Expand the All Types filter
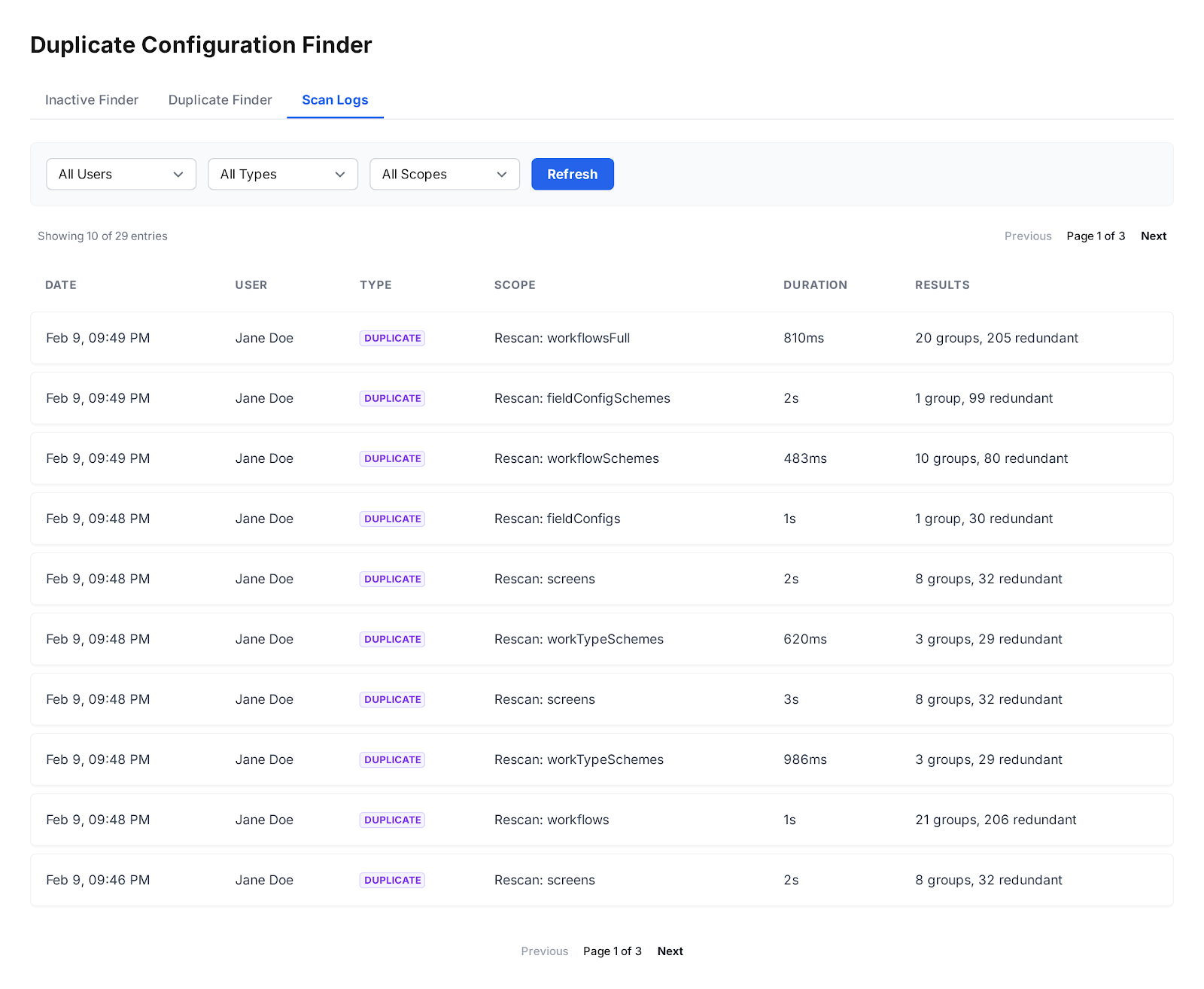Image resolution: width=1204 pixels, height=989 pixels. coord(282,174)
